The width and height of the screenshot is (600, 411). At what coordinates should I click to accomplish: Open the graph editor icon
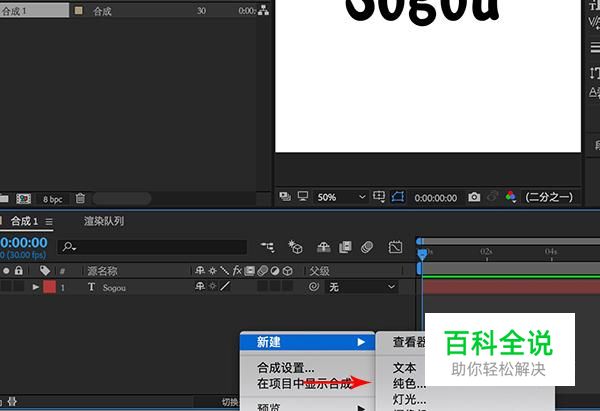coord(395,247)
